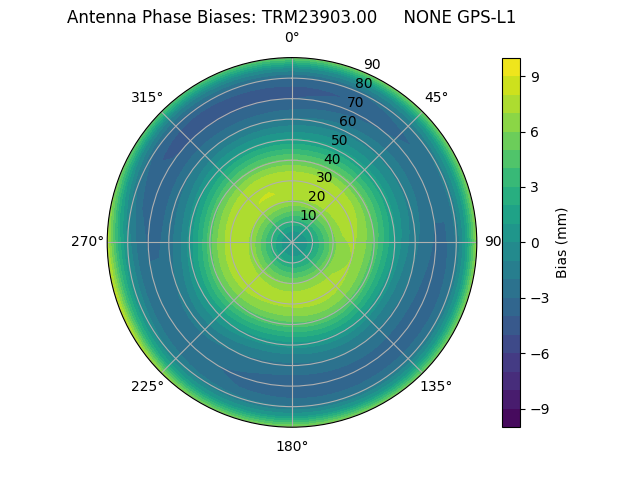Select the colorbar tick label '0'
This screenshot has width=640, height=480.
[x=535, y=243]
